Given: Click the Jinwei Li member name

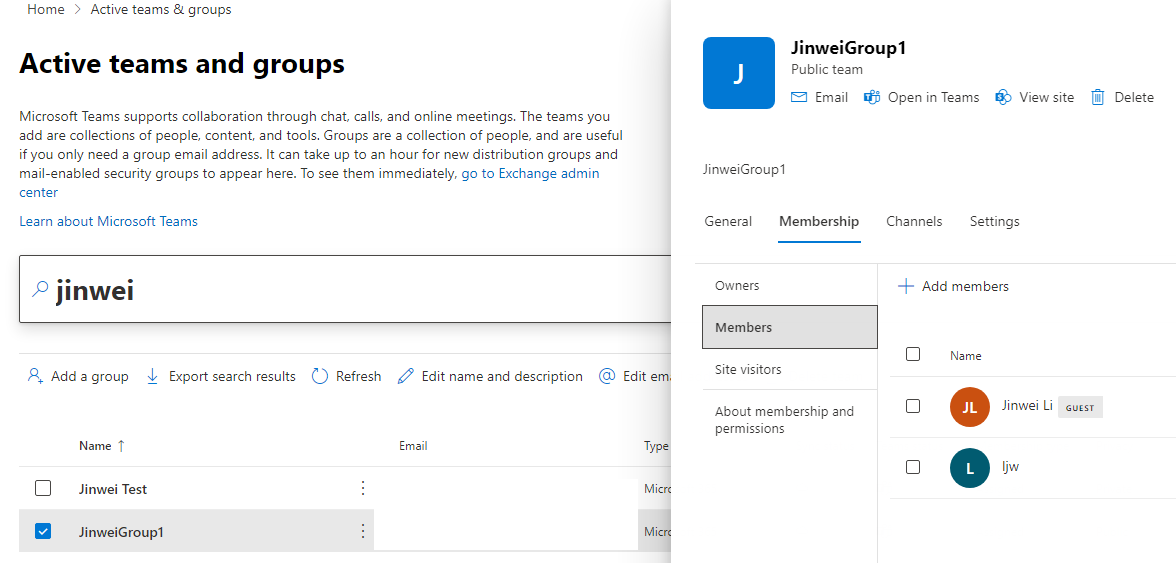Looking at the screenshot, I should tap(1028, 406).
